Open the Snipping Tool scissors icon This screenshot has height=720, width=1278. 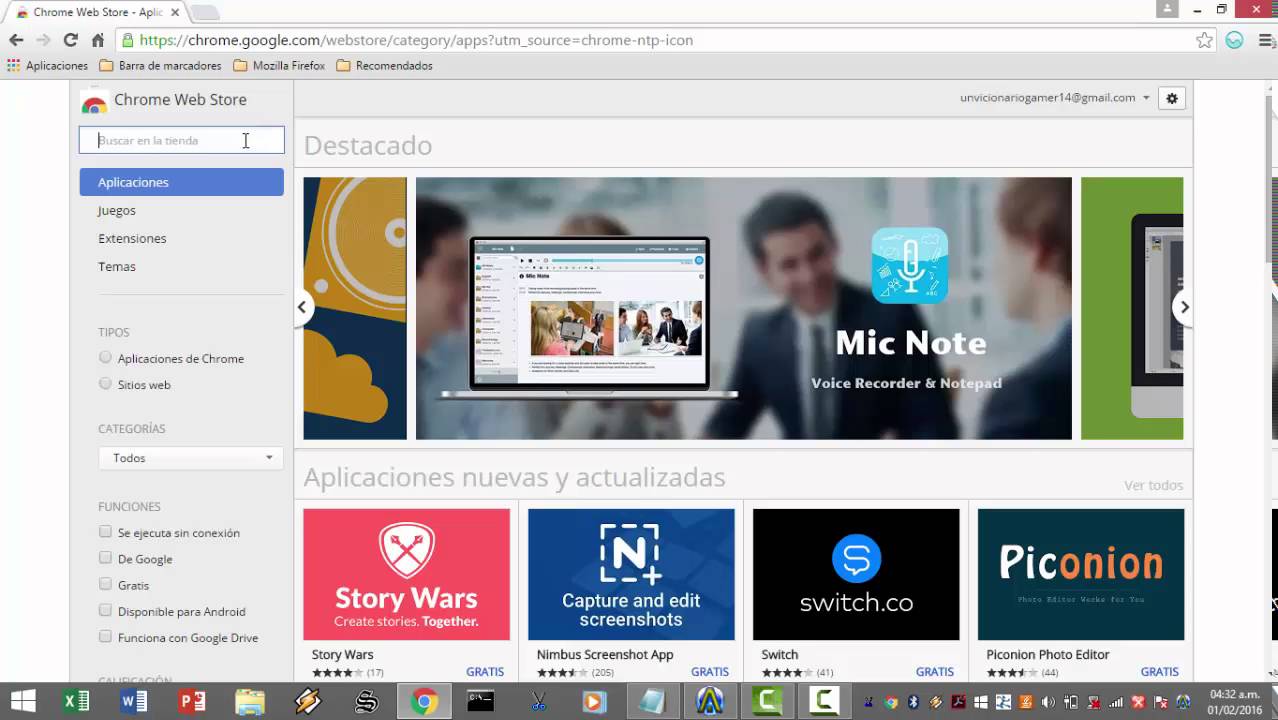539,701
